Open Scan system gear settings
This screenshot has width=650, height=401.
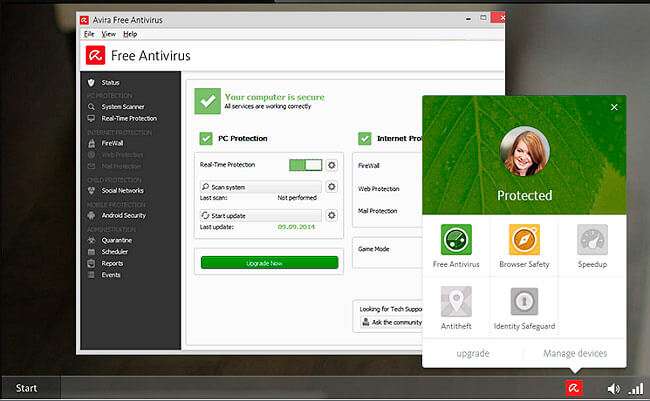tap(331, 187)
